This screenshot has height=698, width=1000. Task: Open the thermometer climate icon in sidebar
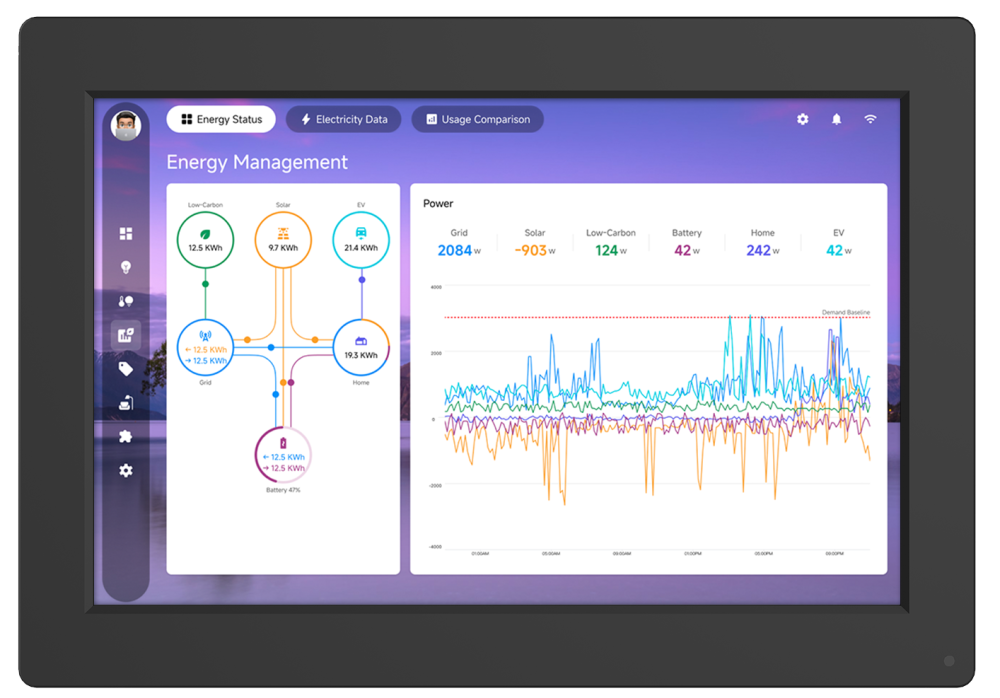click(x=126, y=301)
